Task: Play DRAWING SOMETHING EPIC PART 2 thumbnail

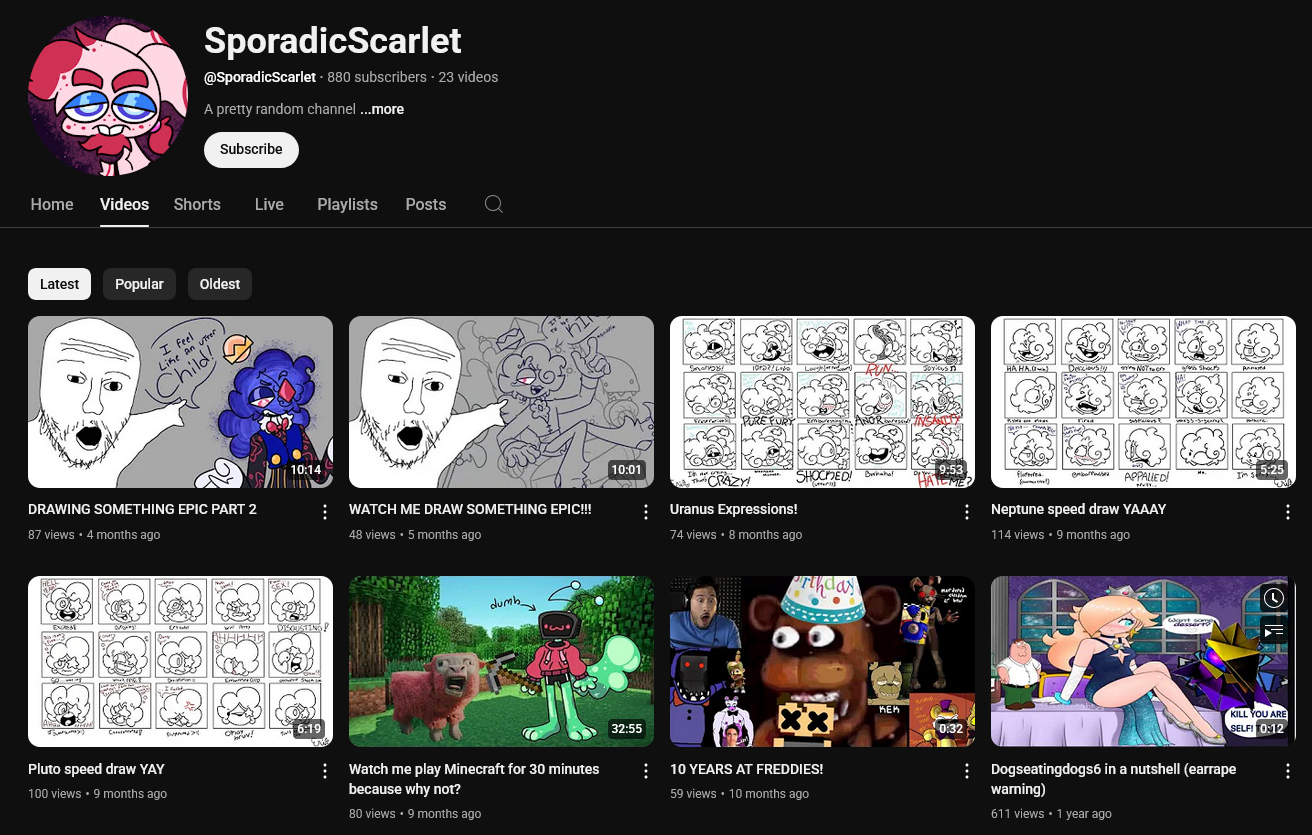Action: [180, 402]
